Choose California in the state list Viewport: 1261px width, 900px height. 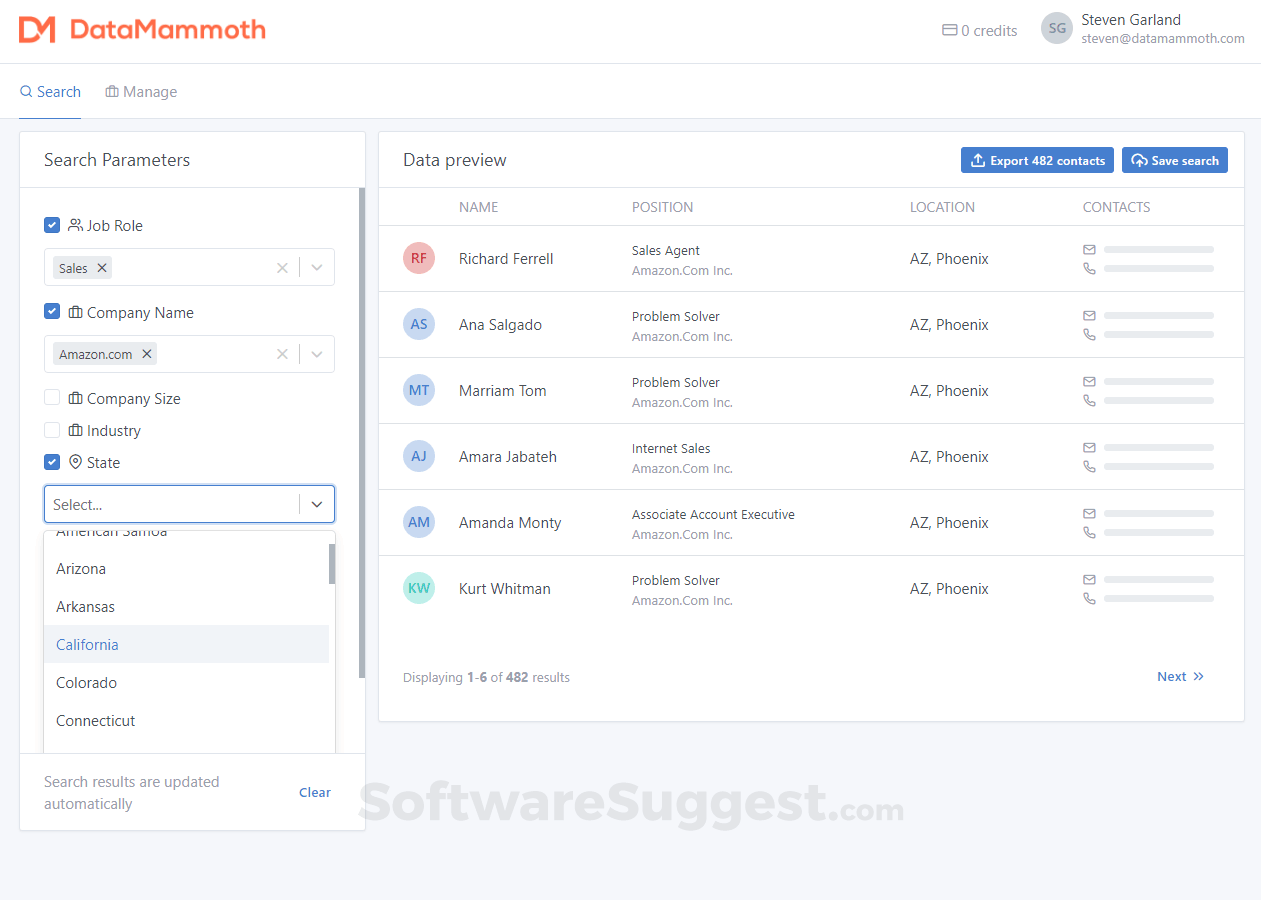pos(186,645)
